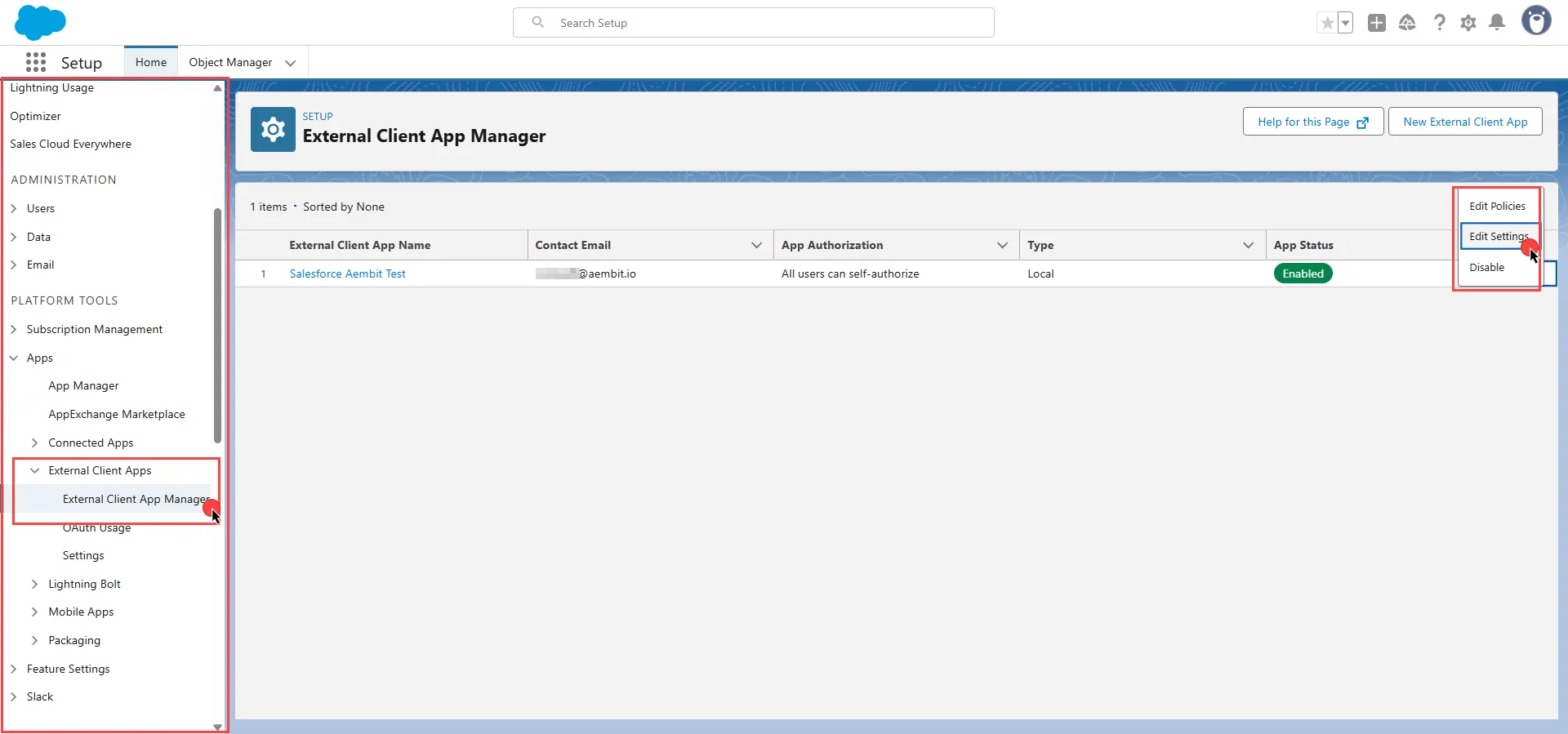Switch to the Object Manager tab
The image size is (1568, 734).
pos(230,62)
